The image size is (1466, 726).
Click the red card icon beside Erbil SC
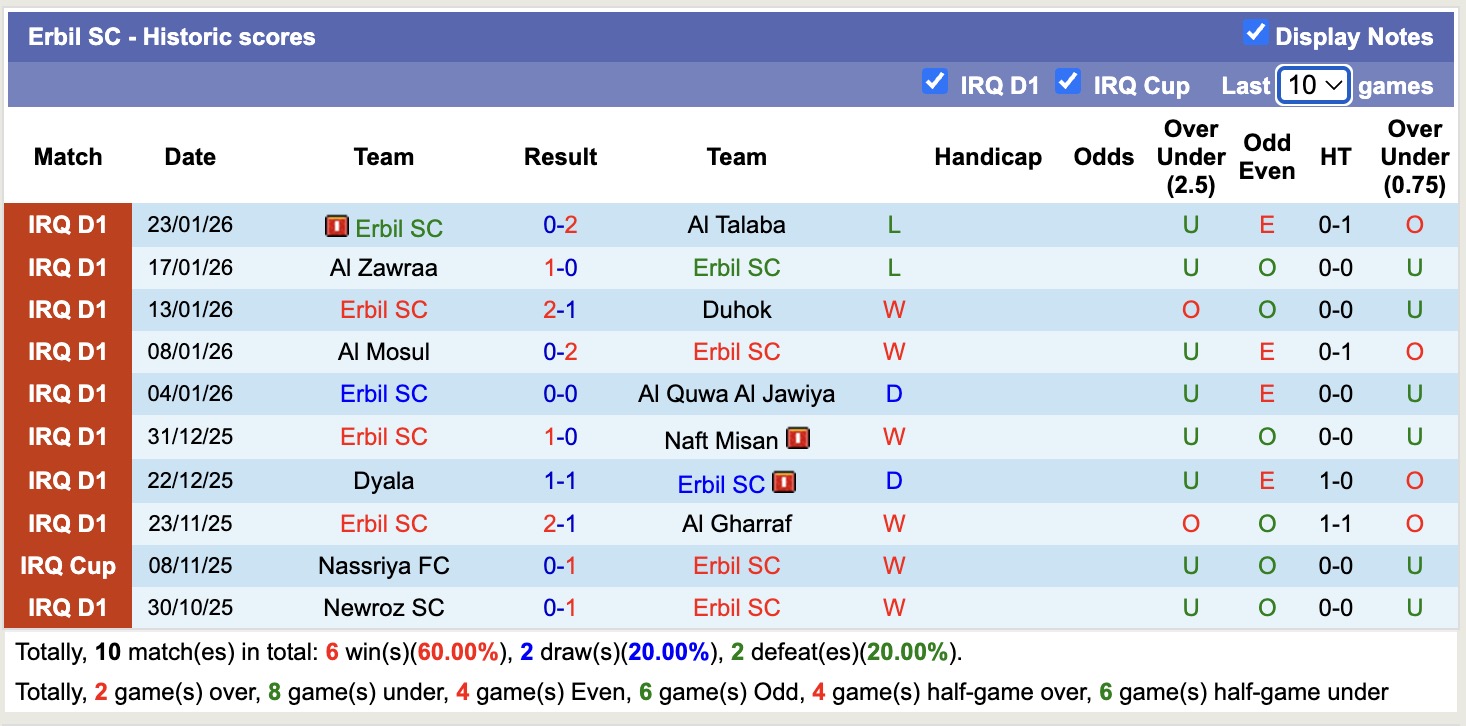[339, 226]
